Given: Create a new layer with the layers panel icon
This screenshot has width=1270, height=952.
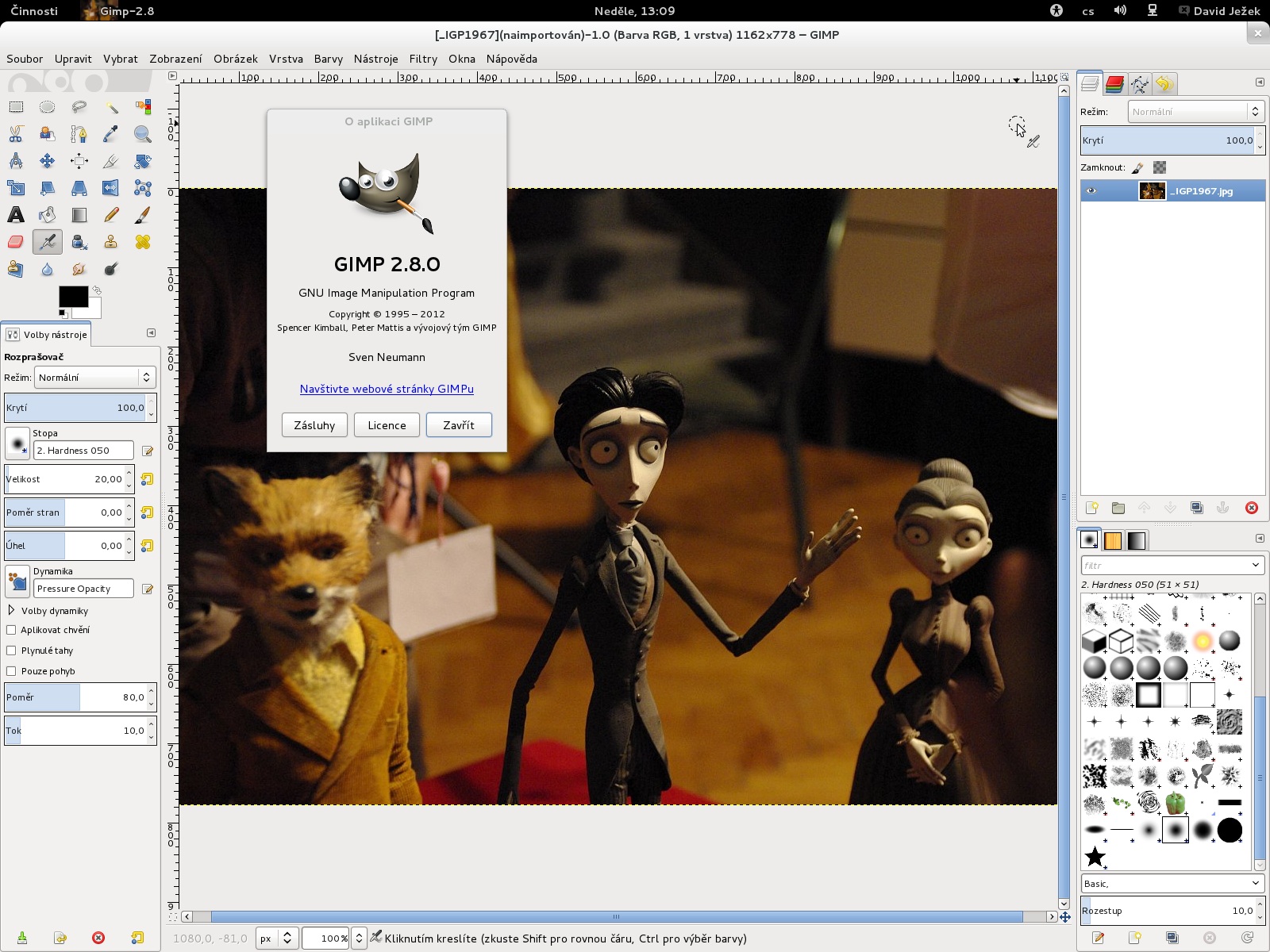Looking at the screenshot, I should point(1092,508).
